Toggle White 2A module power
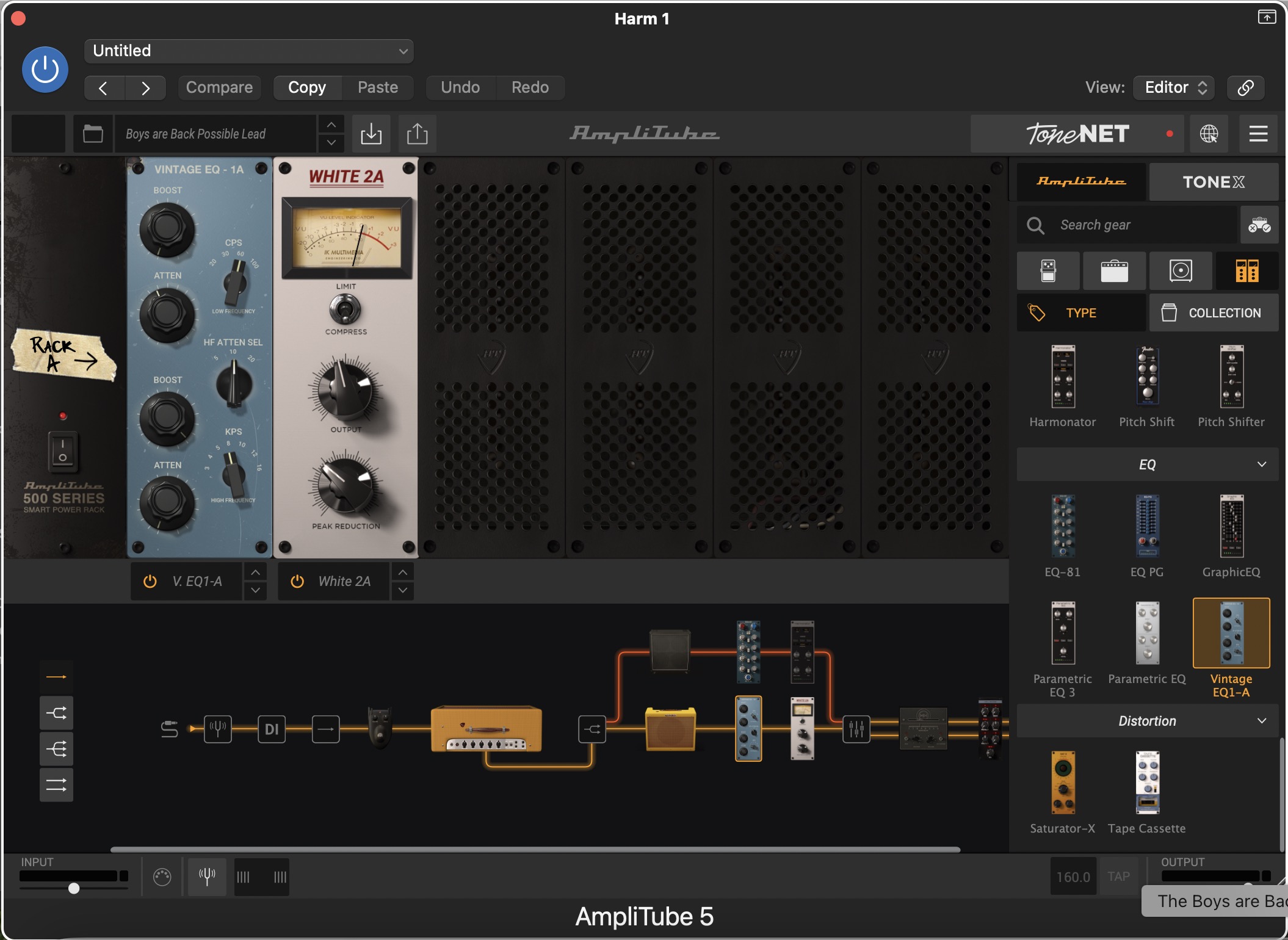1288x940 pixels. (x=297, y=582)
